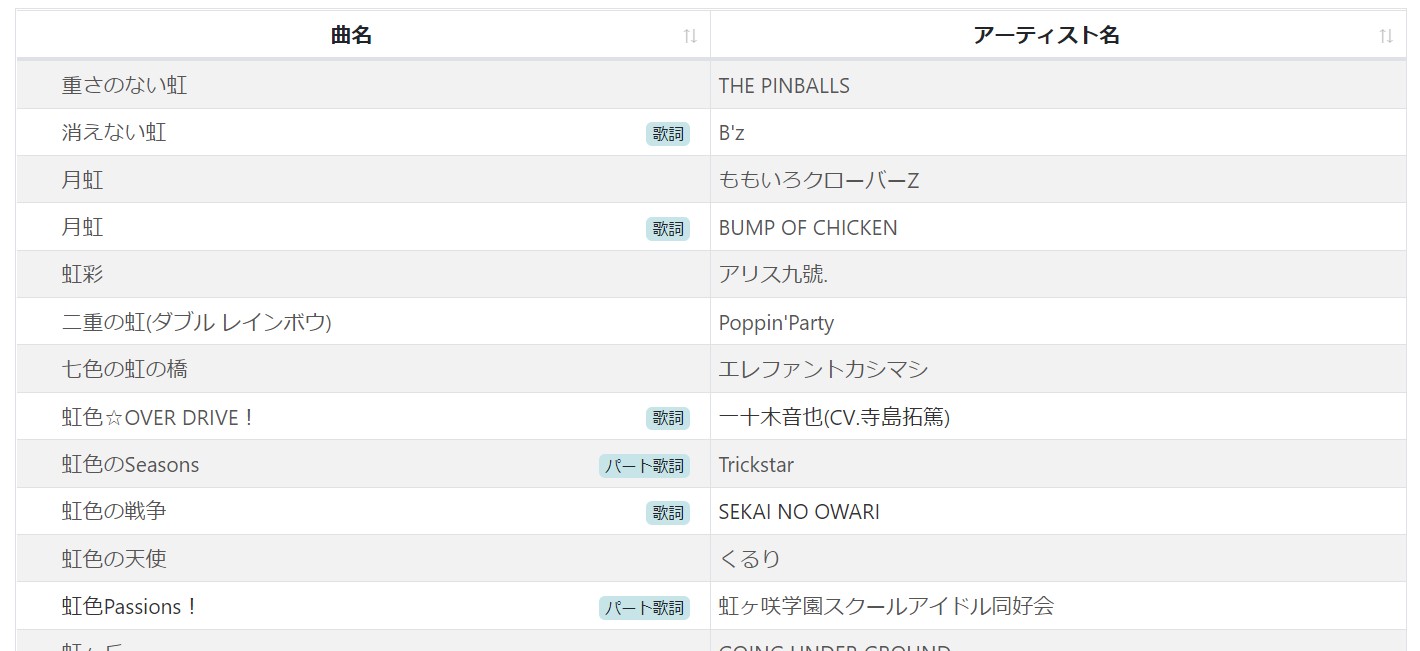Click 虹色の天使 song row
Viewport: 1420px width, 651px height.
(x=114, y=559)
